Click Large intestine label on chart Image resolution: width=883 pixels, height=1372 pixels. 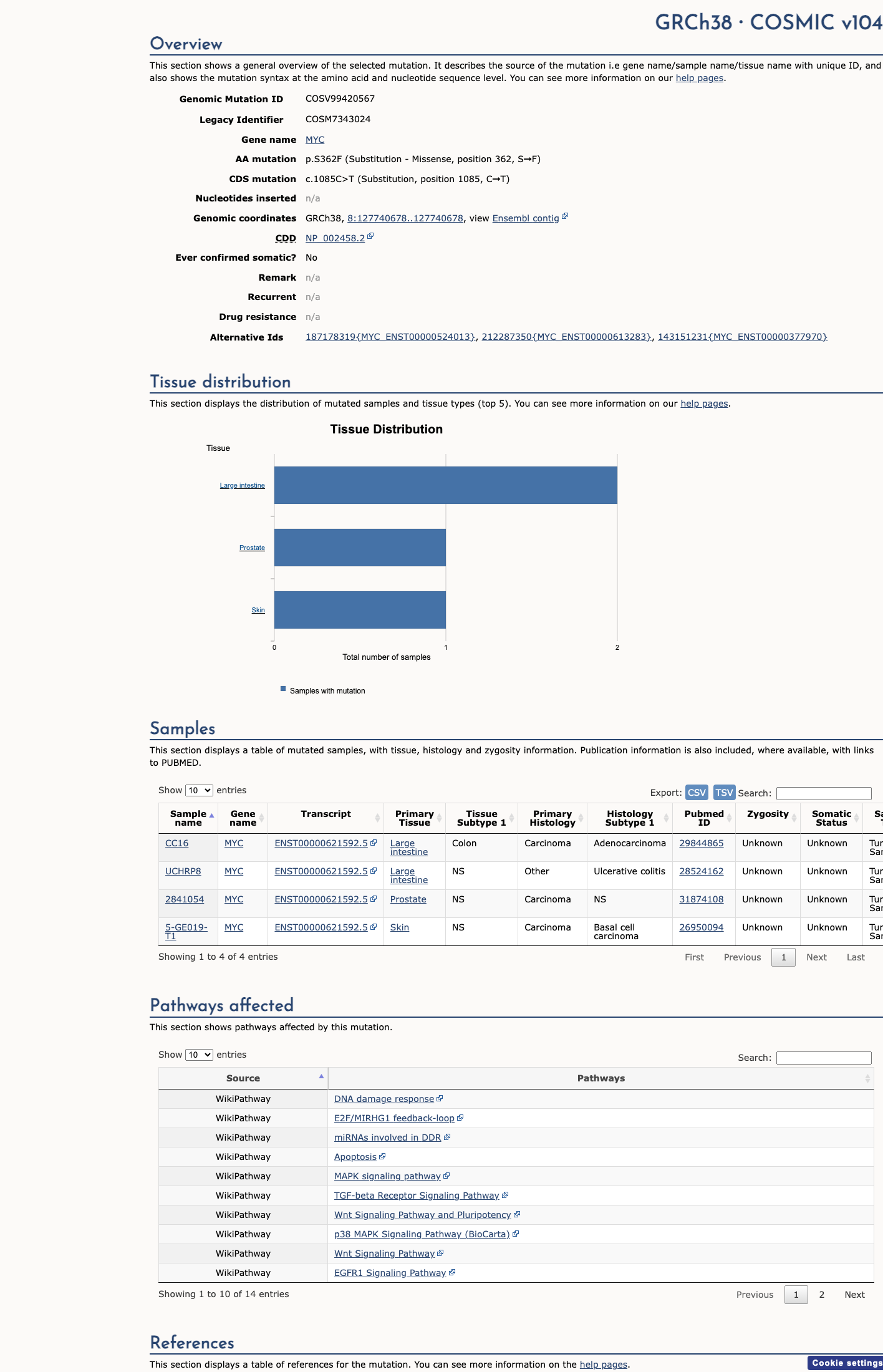242,485
